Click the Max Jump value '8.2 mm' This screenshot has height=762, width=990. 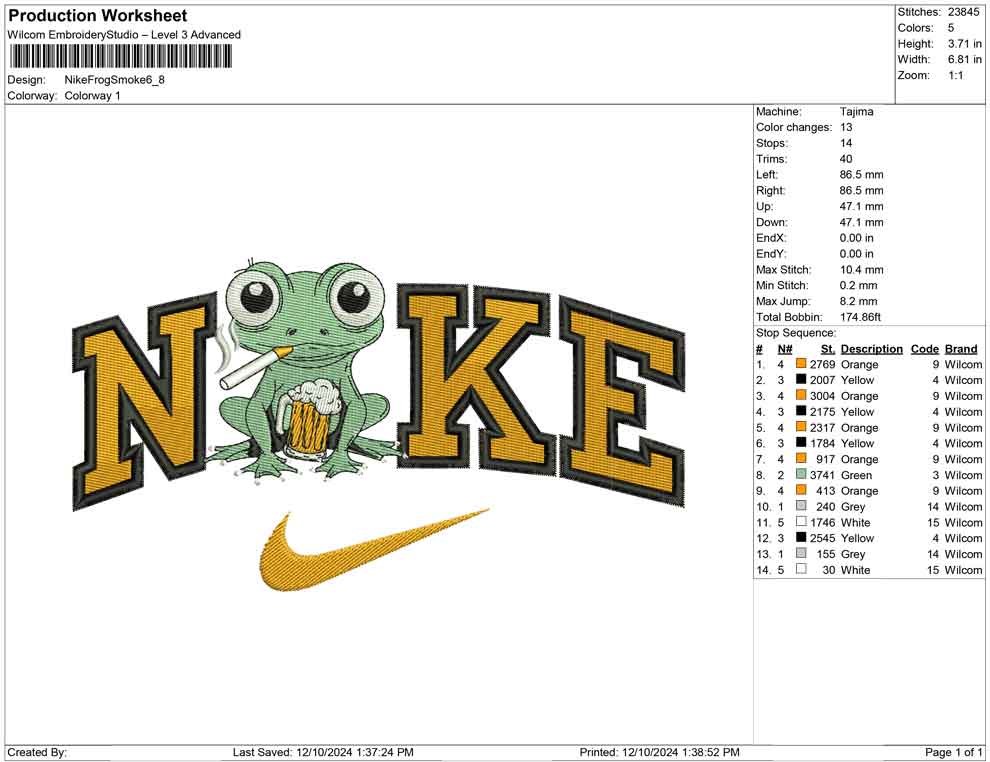point(859,301)
